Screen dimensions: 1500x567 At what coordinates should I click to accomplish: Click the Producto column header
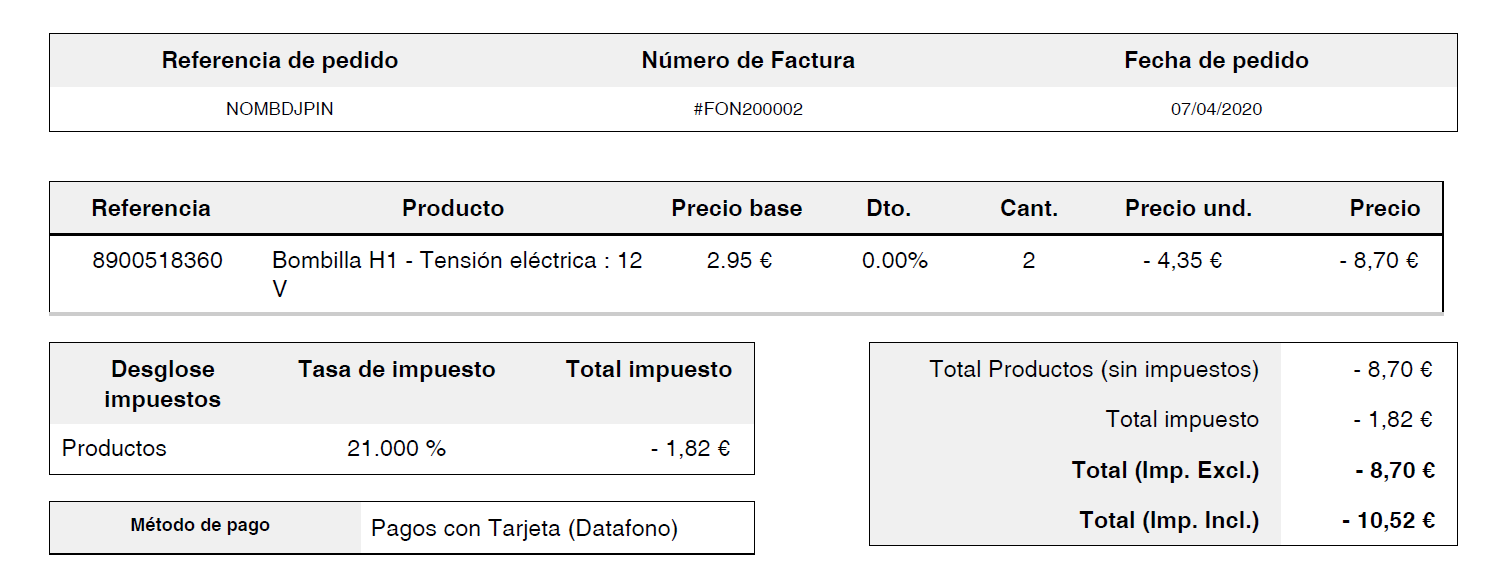(453, 208)
